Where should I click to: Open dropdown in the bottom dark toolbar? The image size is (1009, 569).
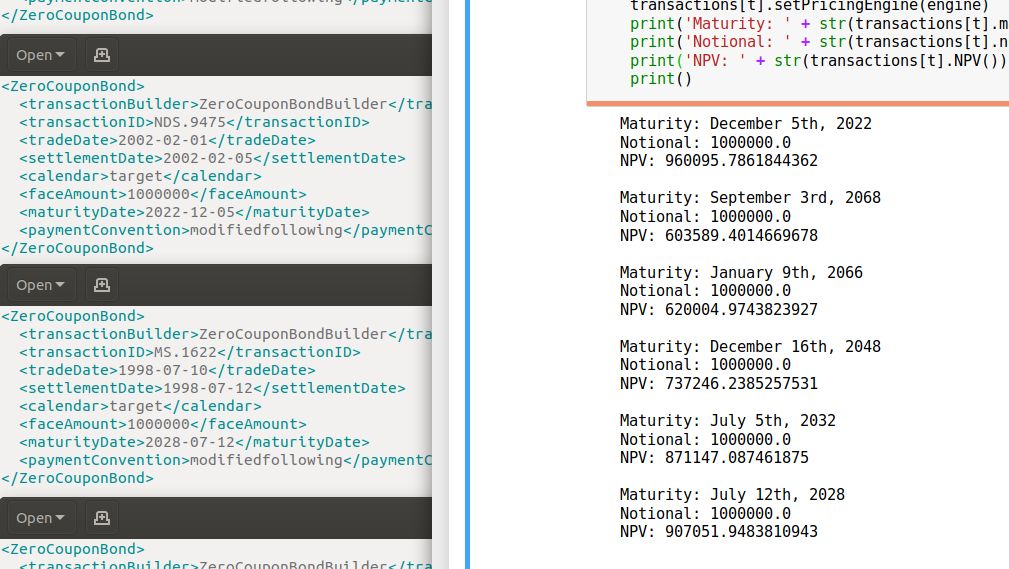coord(41,518)
